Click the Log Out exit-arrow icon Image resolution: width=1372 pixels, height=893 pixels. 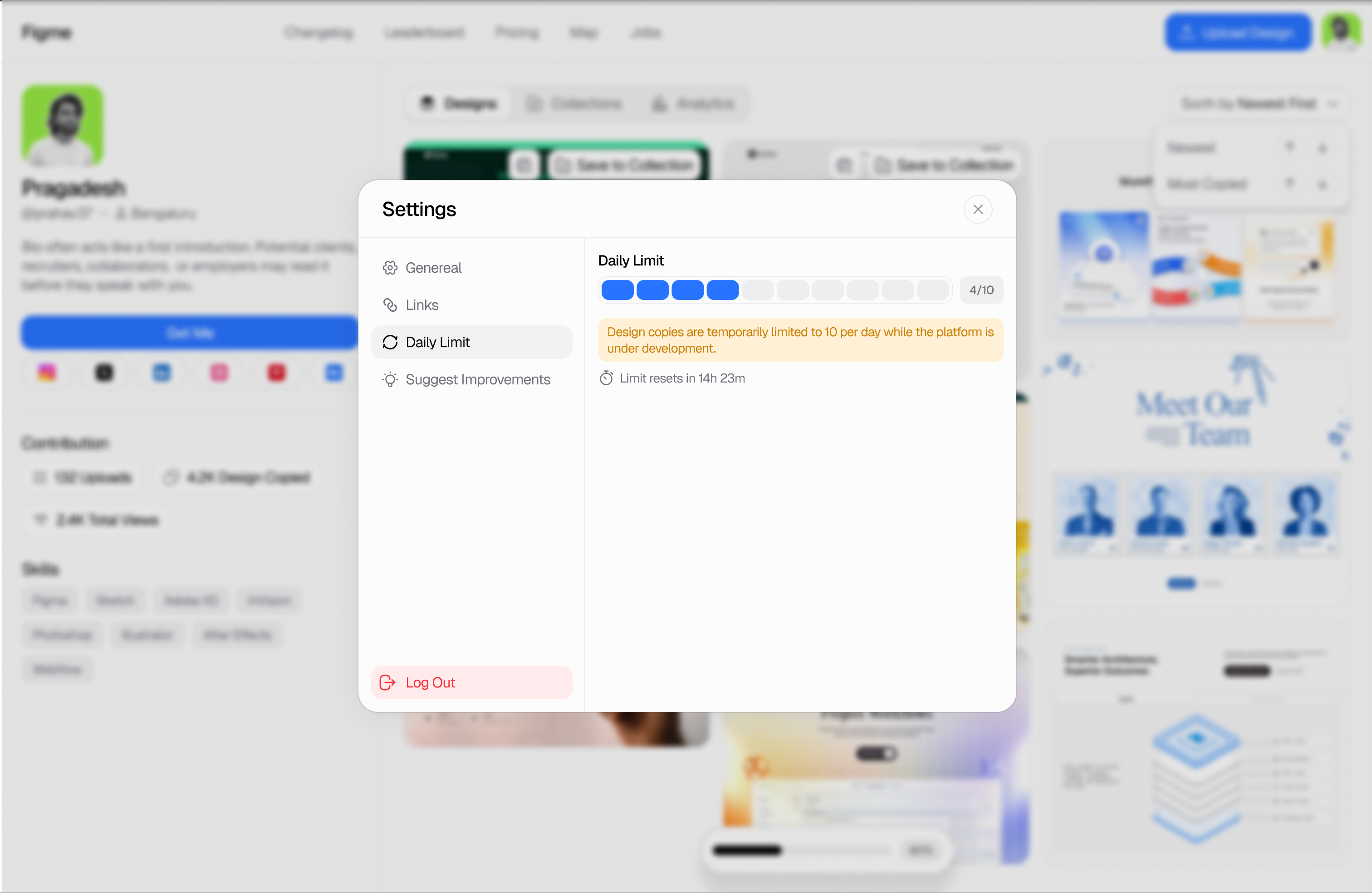click(387, 682)
